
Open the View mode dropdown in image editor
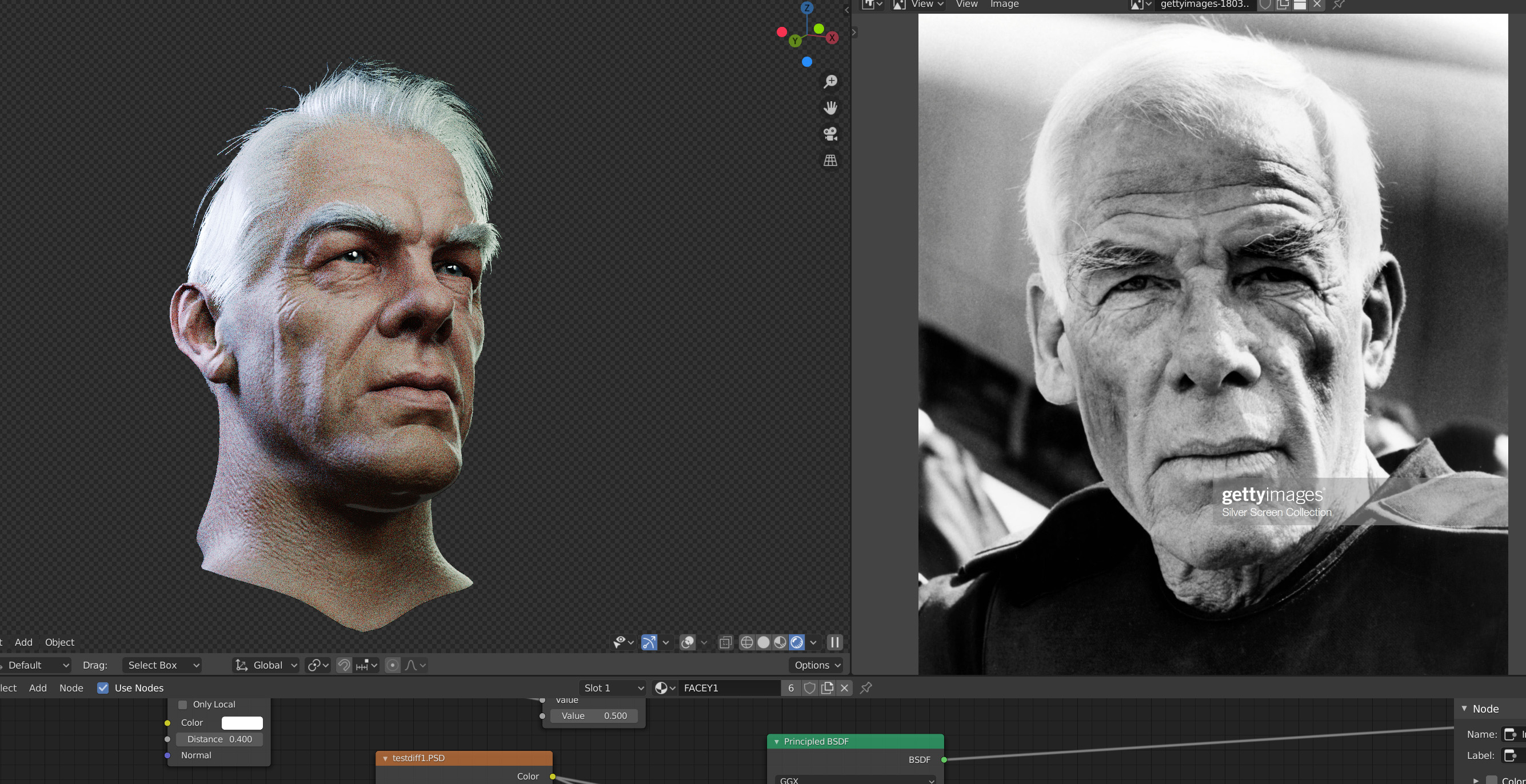920,4
